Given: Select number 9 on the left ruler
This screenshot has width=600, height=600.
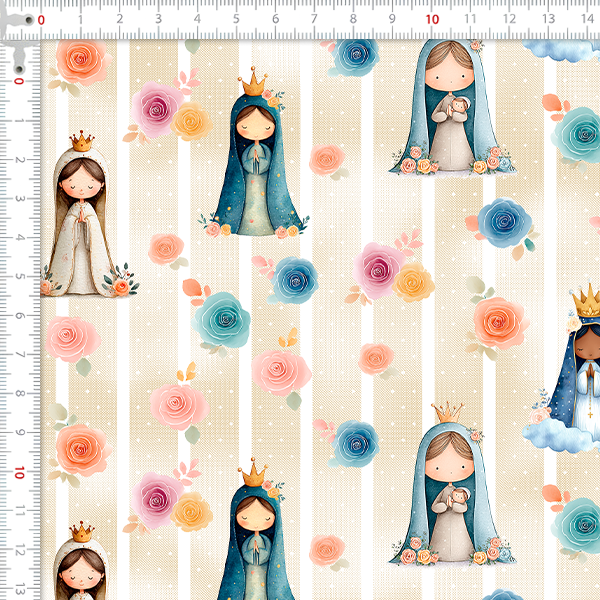Looking at the screenshot, I should (x=19, y=432).
